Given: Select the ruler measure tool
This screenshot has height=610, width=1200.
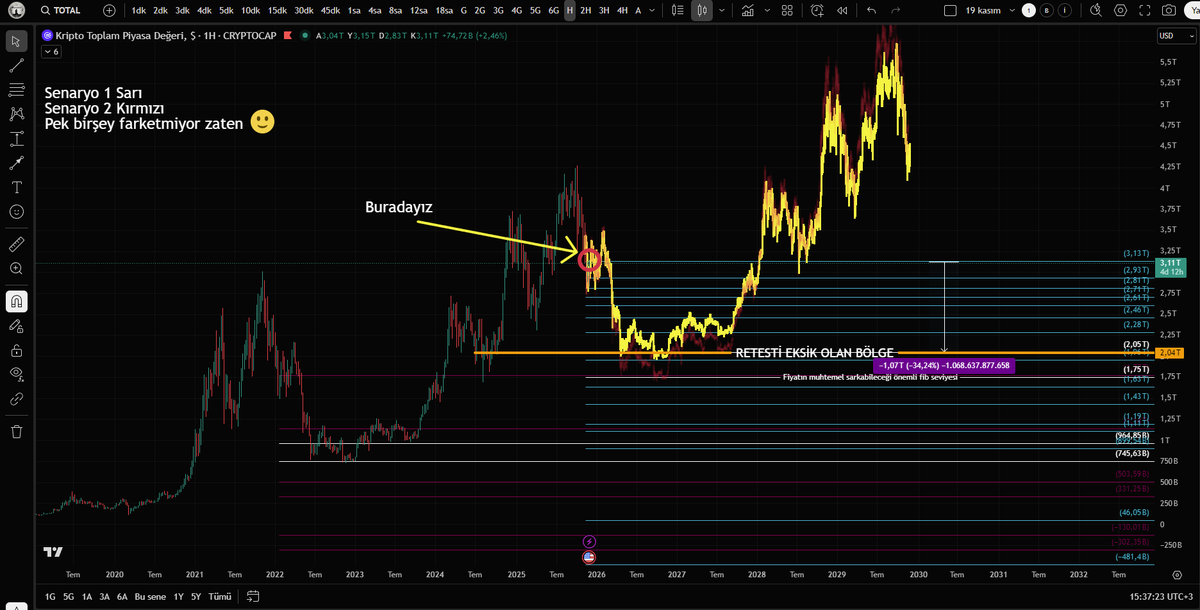Looking at the screenshot, I should (16, 244).
